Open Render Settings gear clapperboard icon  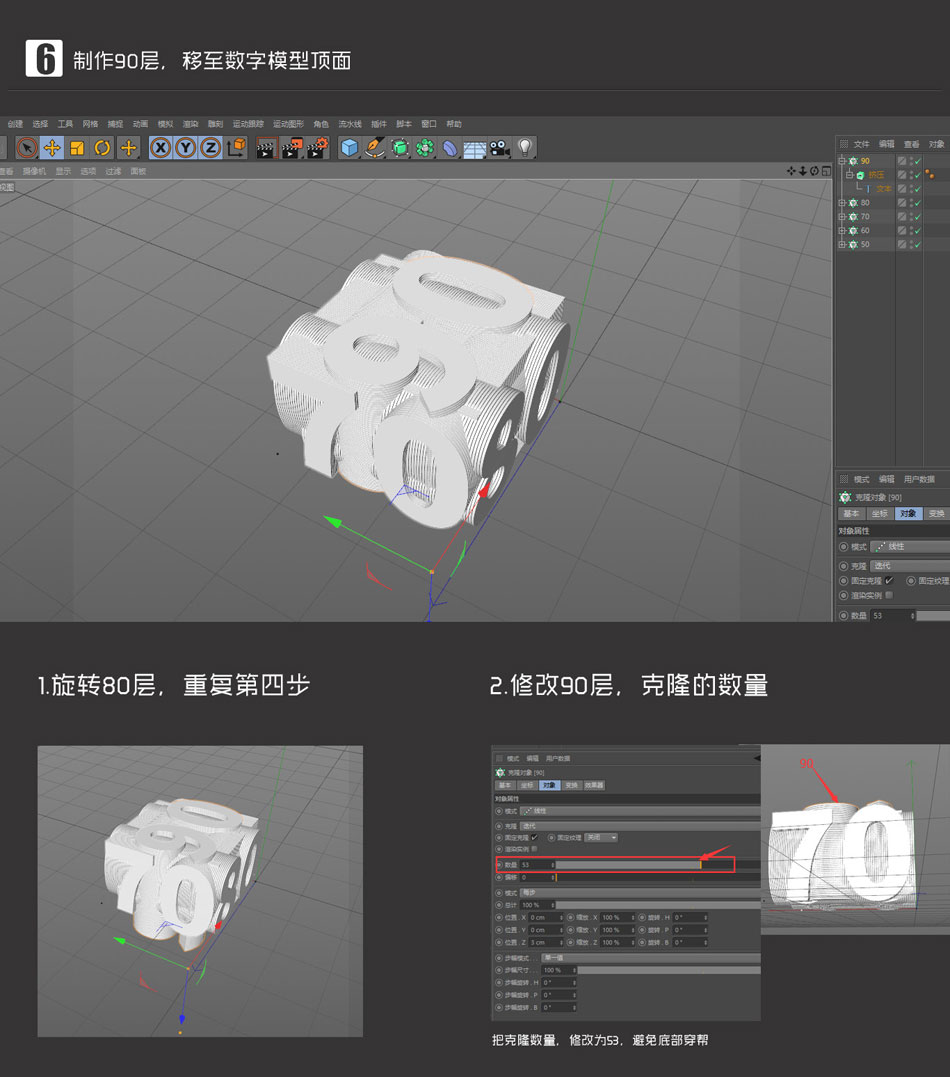coord(317,148)
